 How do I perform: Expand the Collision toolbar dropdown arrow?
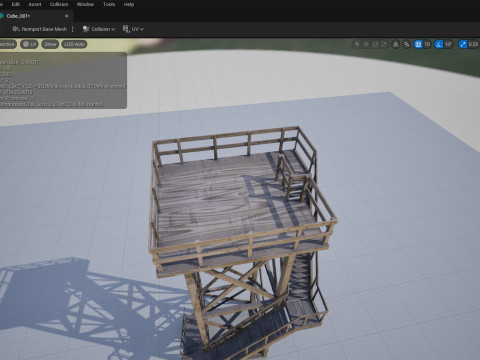(x=113, y=29)
